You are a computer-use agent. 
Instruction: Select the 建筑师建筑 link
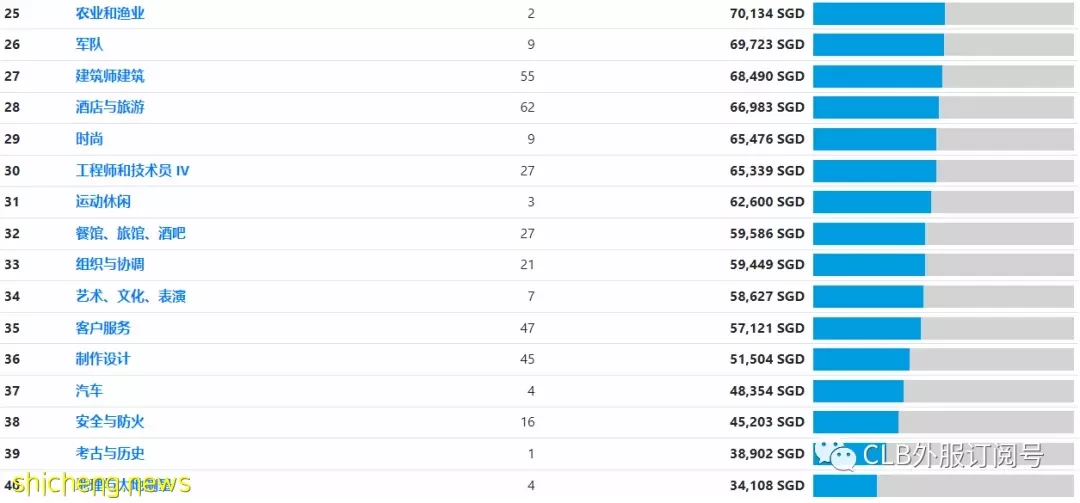pos(110,76)
